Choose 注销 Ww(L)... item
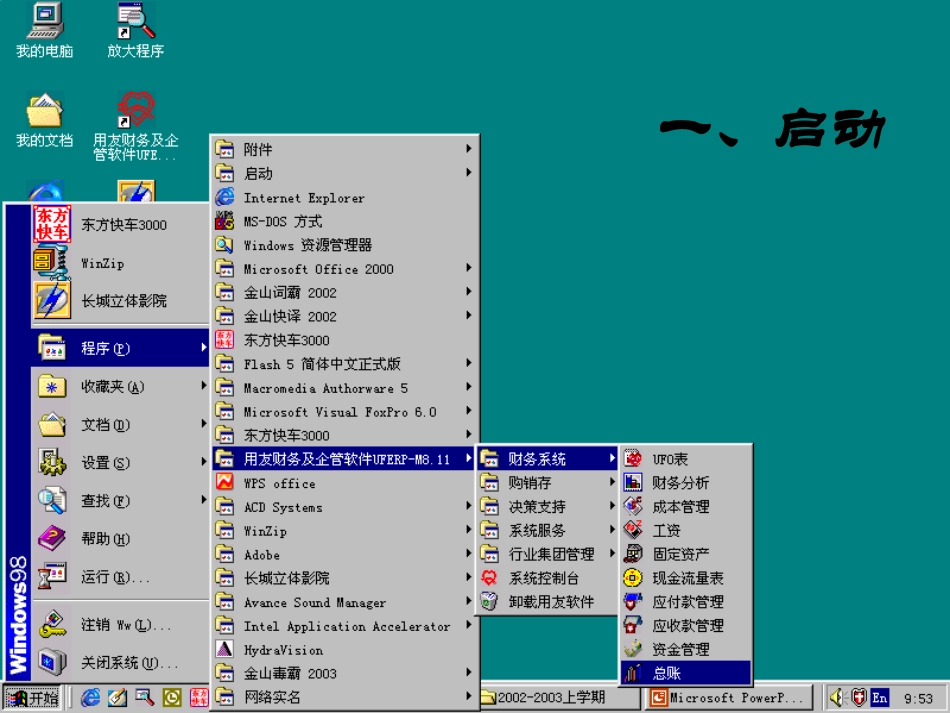950x713 pixels. click(x=120, y=624)
